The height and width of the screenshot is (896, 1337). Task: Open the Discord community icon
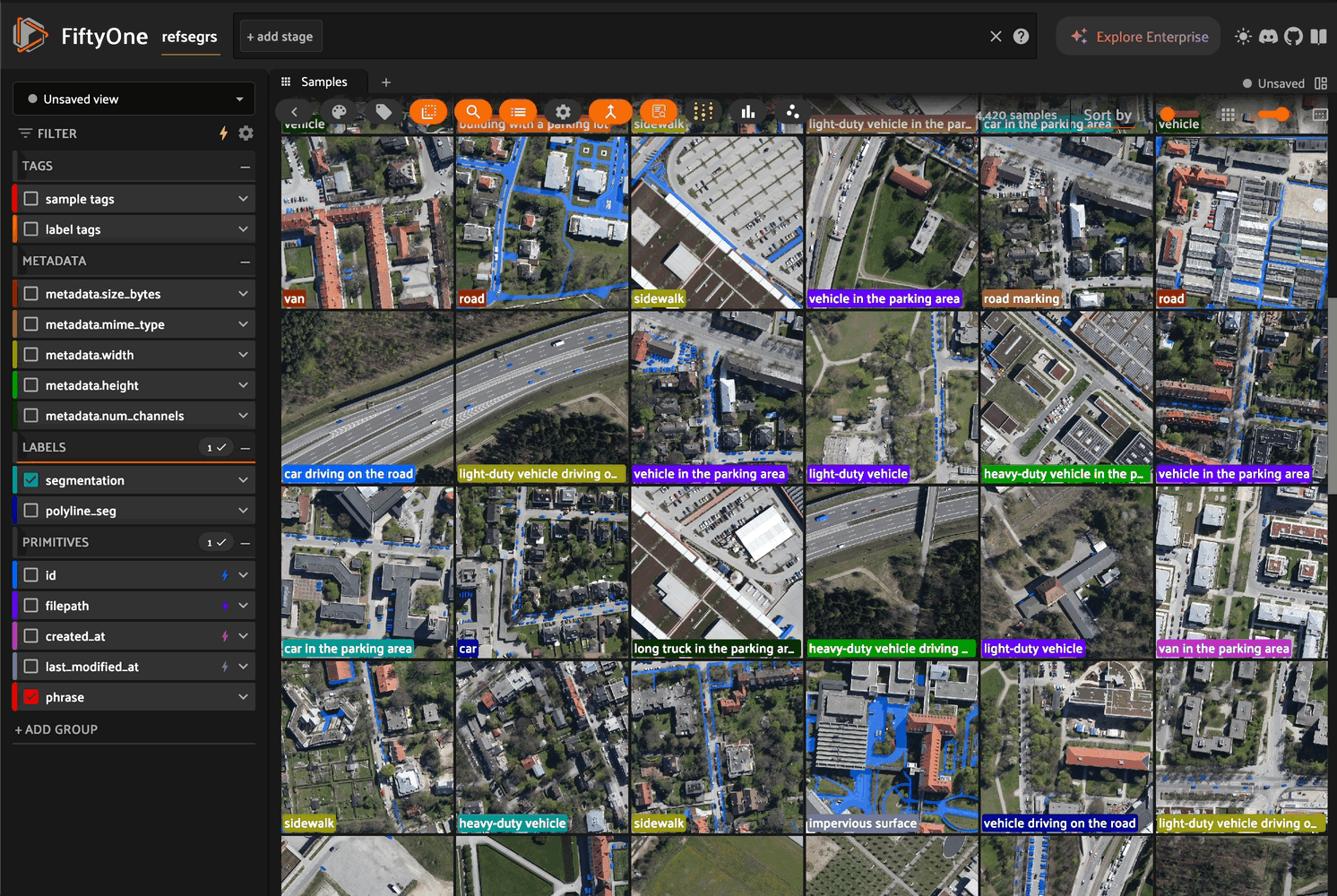click(x=1268, y=37)
